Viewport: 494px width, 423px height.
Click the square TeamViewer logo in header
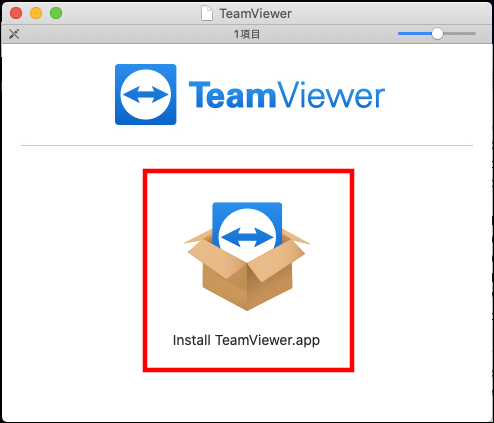coord(146,94)
